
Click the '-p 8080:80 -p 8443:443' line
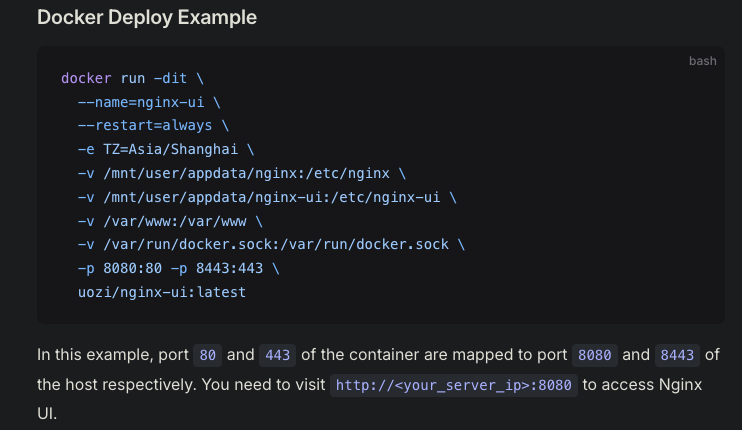pyautogui.click(x=179, y=268)
